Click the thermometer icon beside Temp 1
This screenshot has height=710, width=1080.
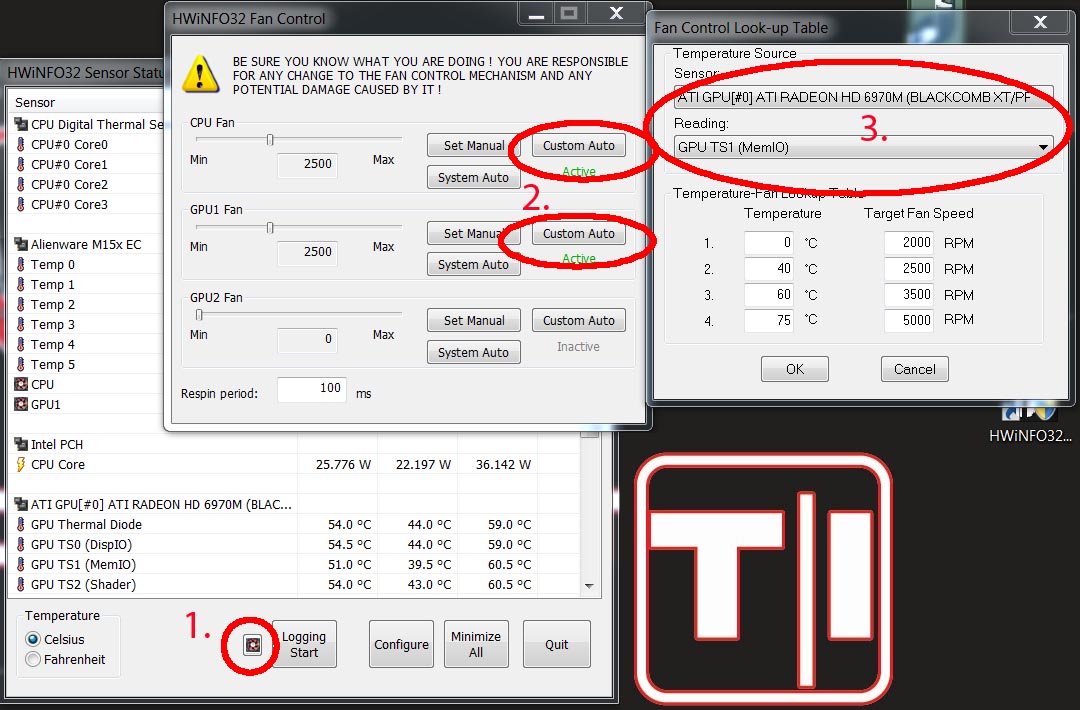point(21,284)
